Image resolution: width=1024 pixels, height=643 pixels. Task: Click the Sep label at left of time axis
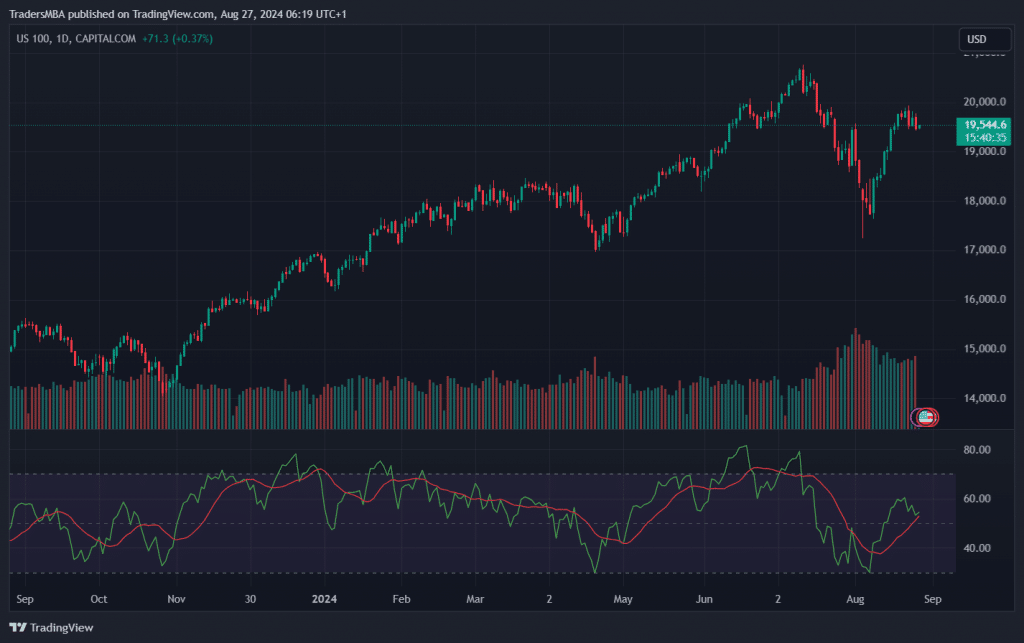(25, 600)
